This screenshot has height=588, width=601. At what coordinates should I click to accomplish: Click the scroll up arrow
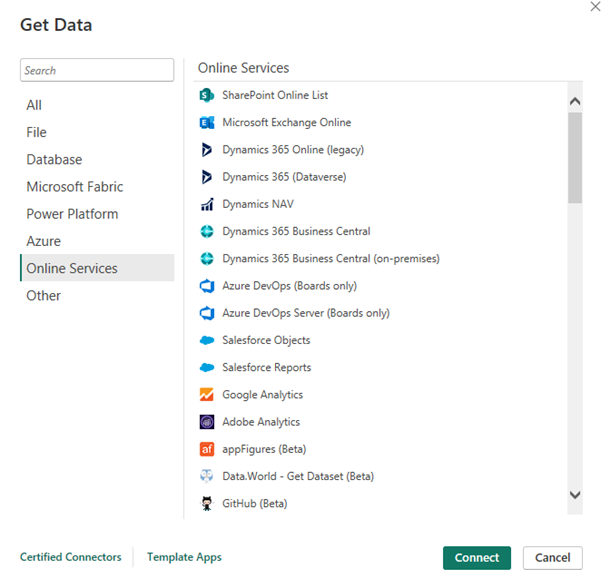click(575, 101)
